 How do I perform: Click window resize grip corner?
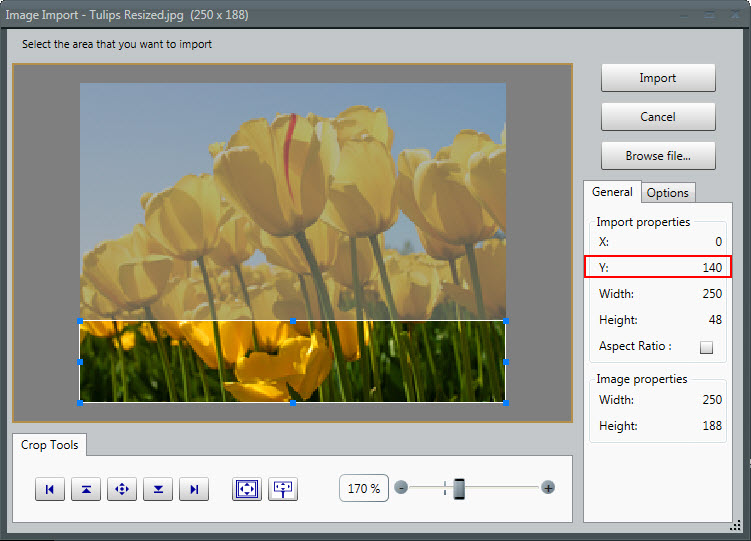[x=736, y=527]
